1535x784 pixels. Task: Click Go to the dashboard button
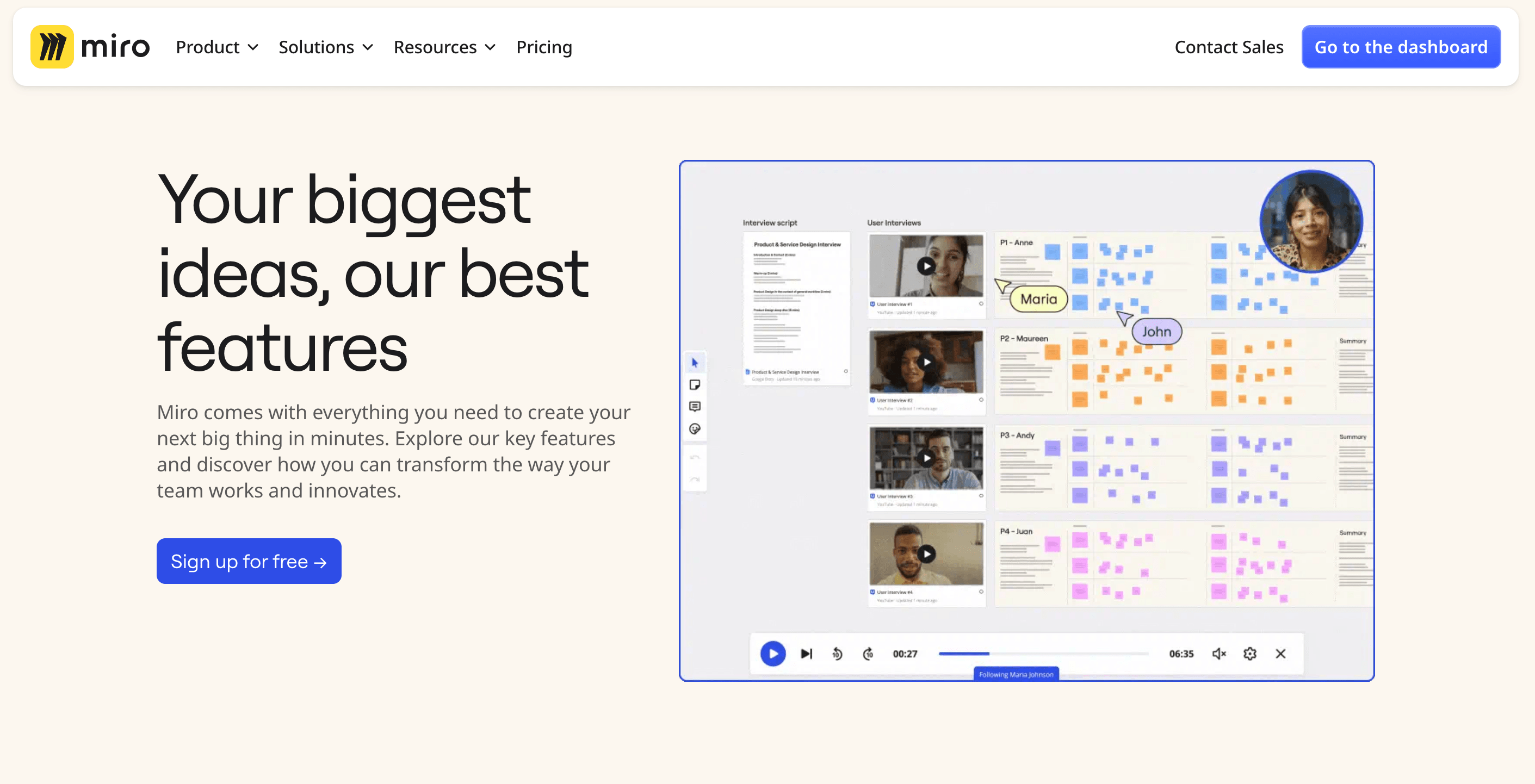1400,47
